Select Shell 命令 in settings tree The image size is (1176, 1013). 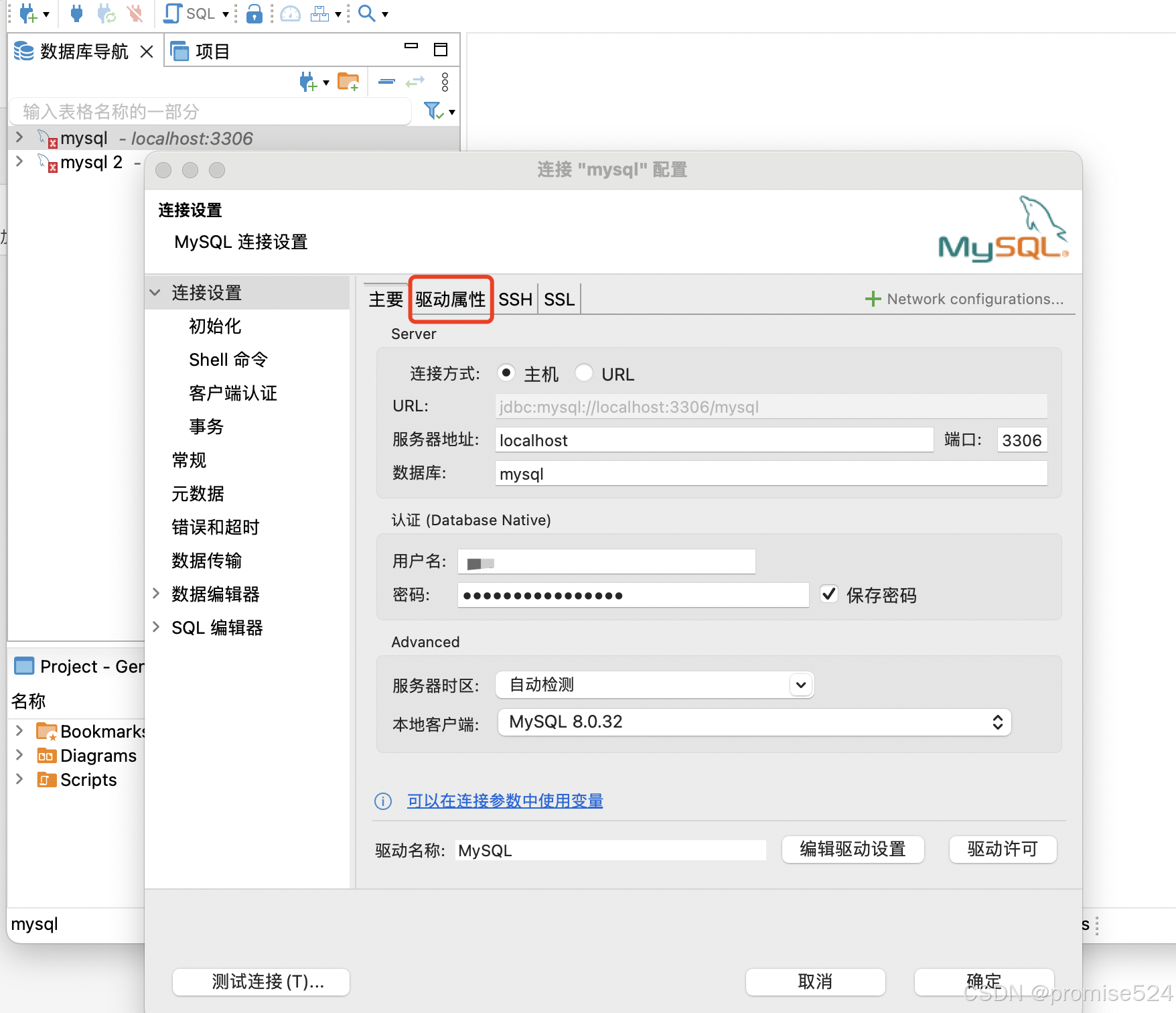click(228, 360)
